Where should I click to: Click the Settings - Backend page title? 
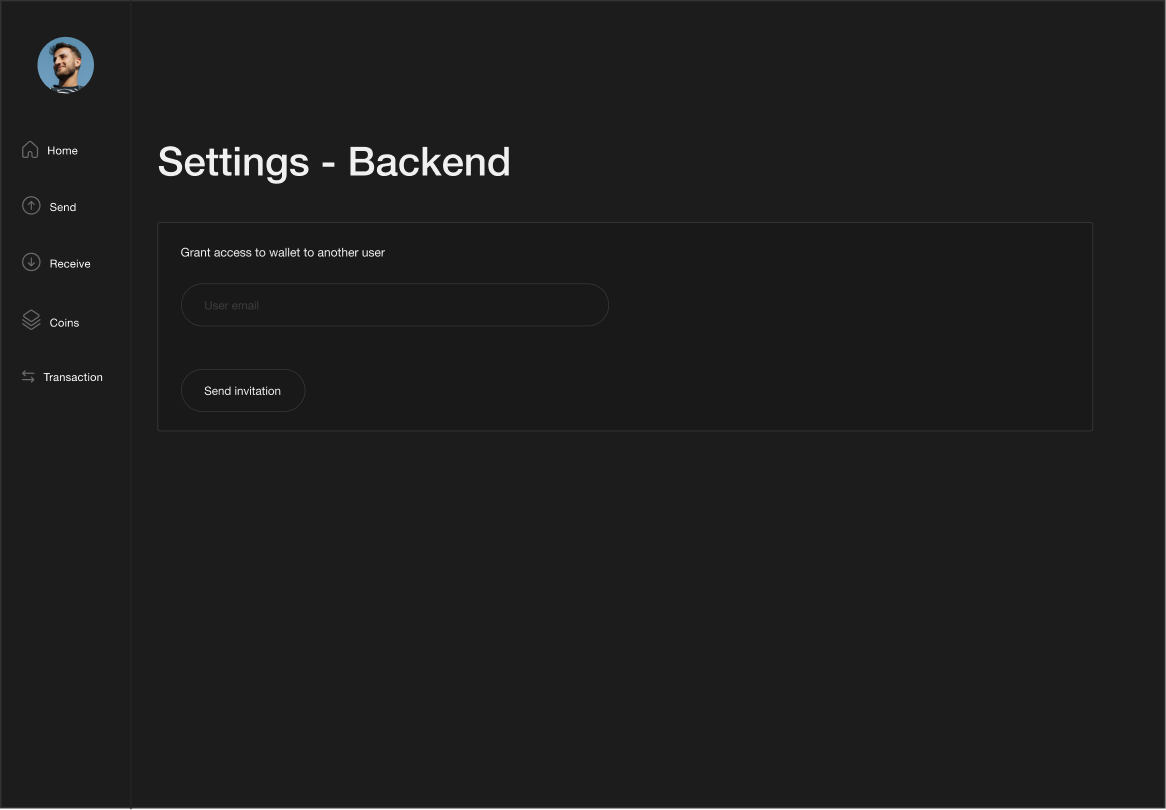[x=333, y=162]
